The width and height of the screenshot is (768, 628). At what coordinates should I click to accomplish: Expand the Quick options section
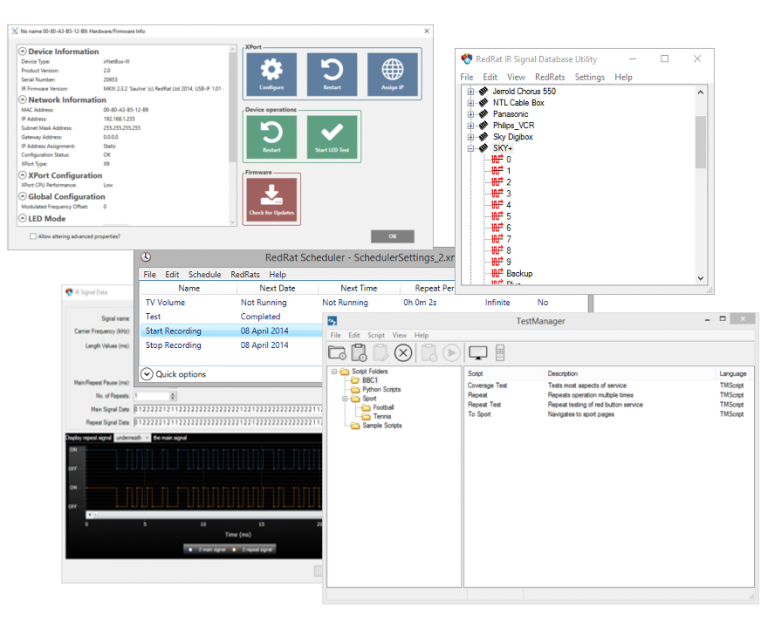(x=147, y=374)
